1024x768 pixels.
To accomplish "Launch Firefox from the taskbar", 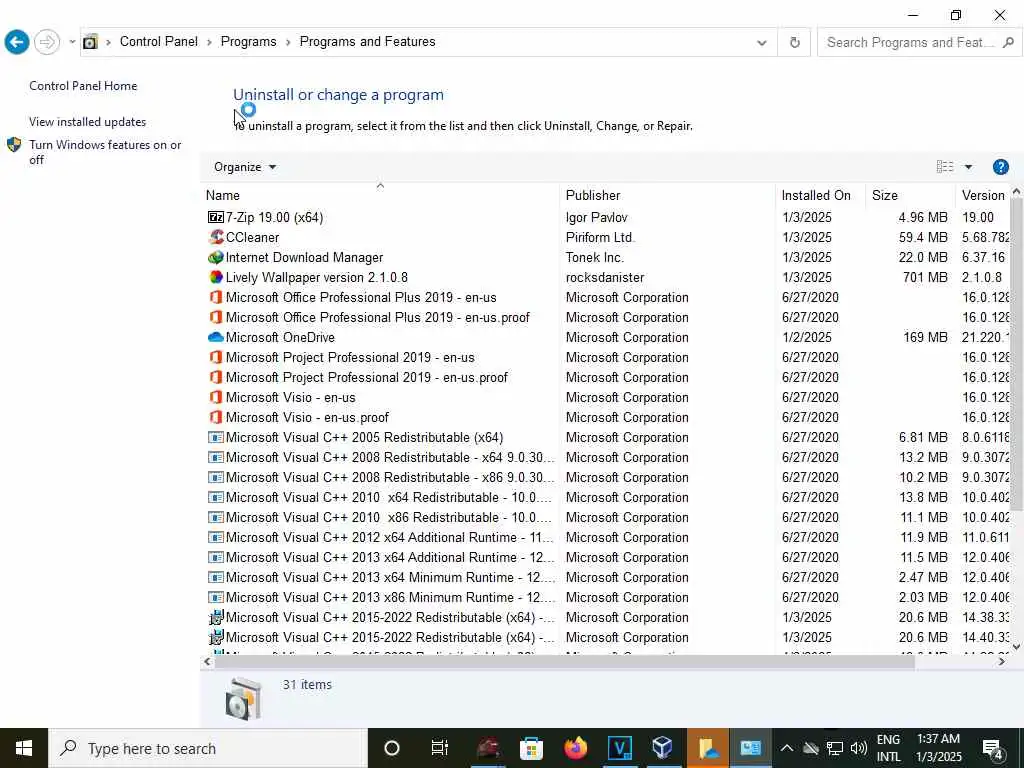I will click(575, 748).
